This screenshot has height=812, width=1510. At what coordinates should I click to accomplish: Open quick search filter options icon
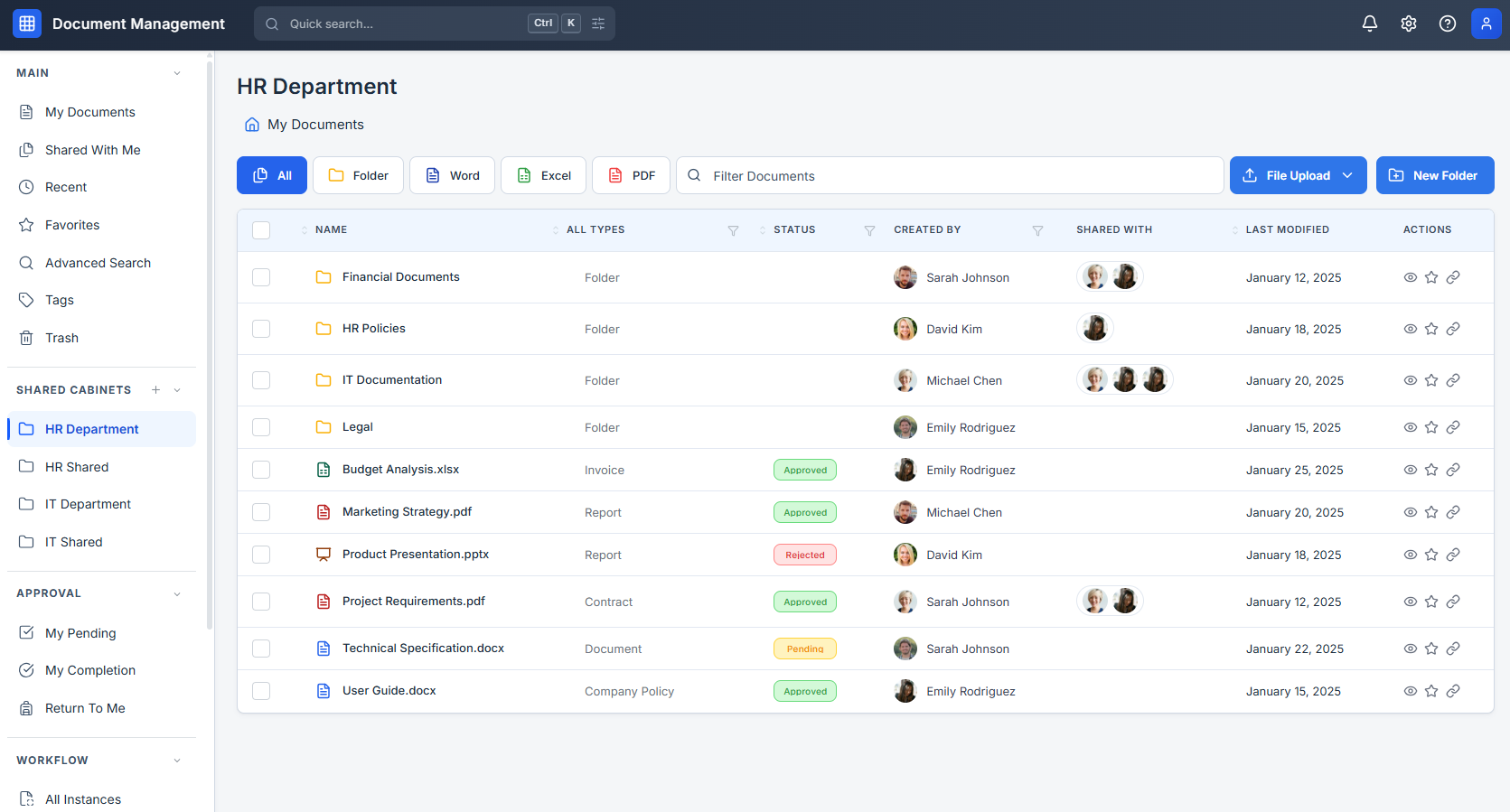tap(598, 23)
